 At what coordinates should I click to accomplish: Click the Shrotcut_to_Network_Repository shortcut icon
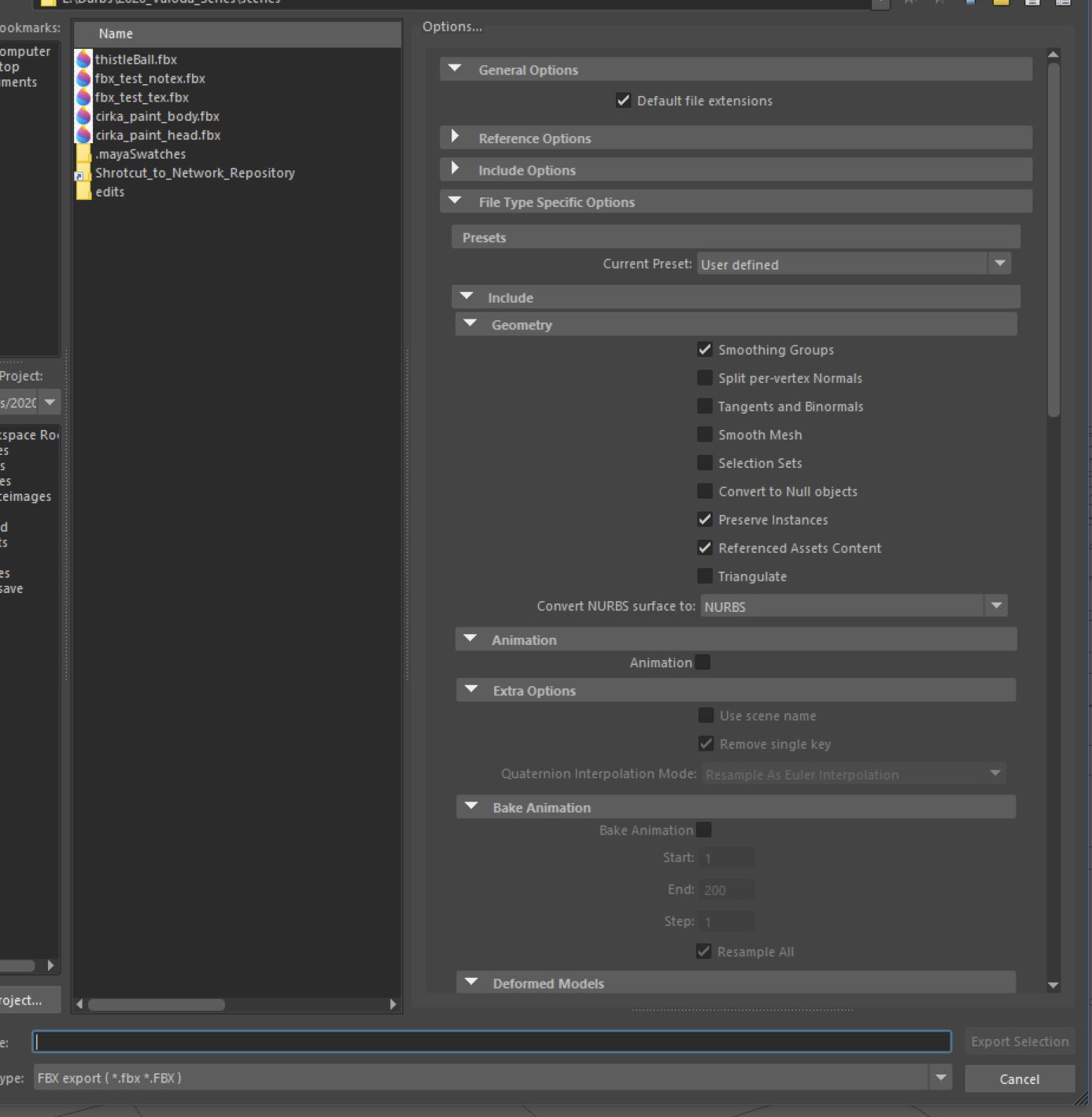coord(81,174)
